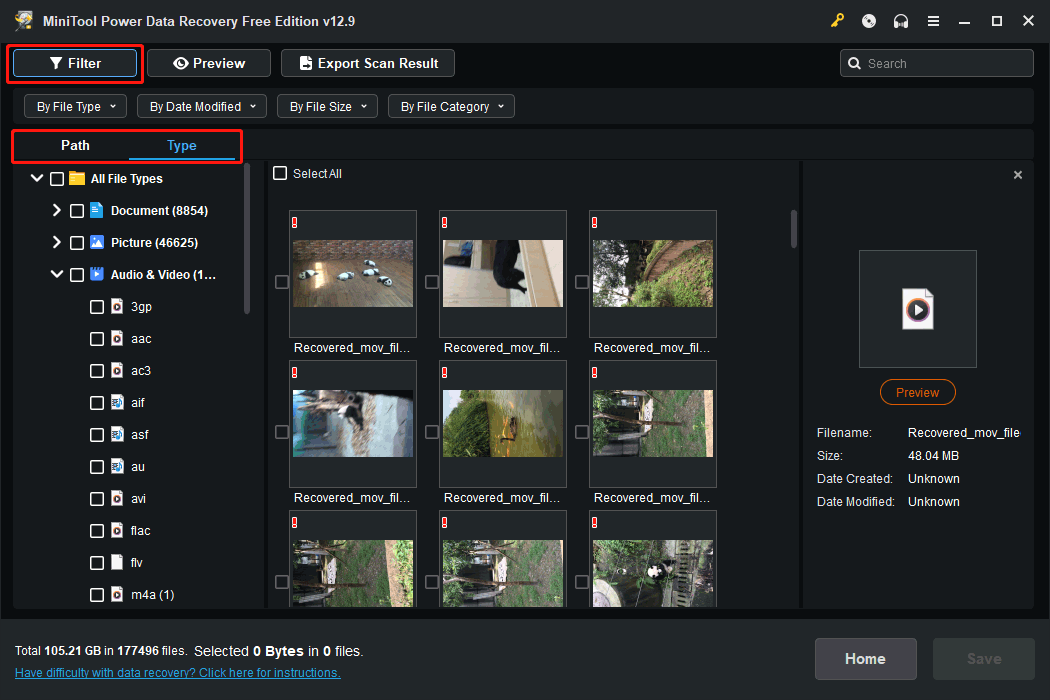Tick the 3gp checkbox
The height and width of the screenshot is (700, 1050).
coord(97,307)
